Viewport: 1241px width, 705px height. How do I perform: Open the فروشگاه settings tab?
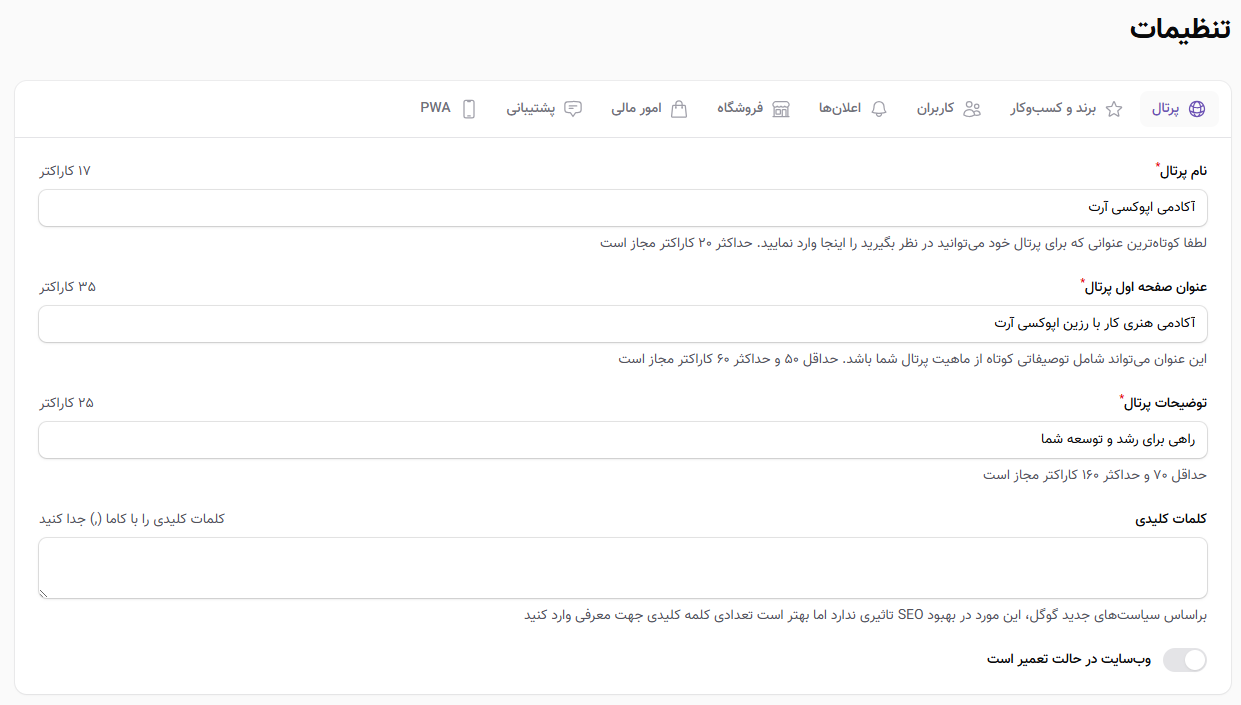(x=753, y=109)
